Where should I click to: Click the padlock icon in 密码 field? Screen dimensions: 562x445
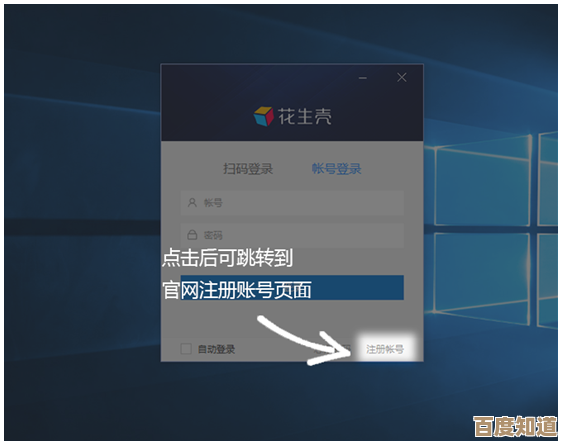(x=192, y=235)
